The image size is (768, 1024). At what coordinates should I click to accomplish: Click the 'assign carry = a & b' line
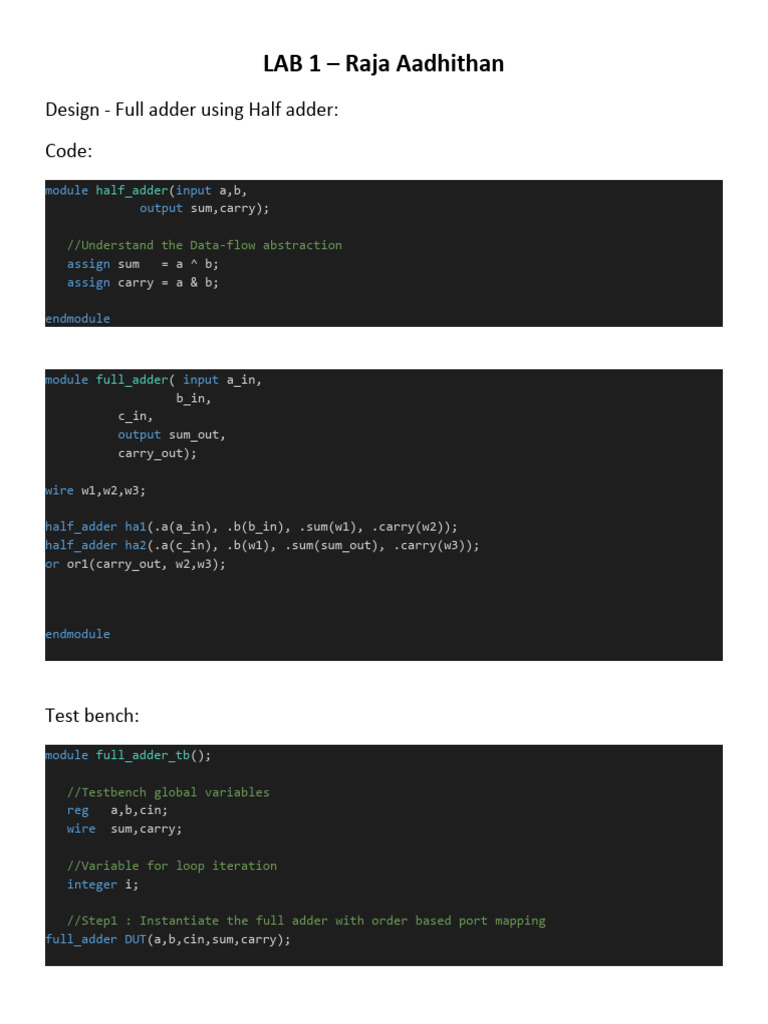(142, 282)
